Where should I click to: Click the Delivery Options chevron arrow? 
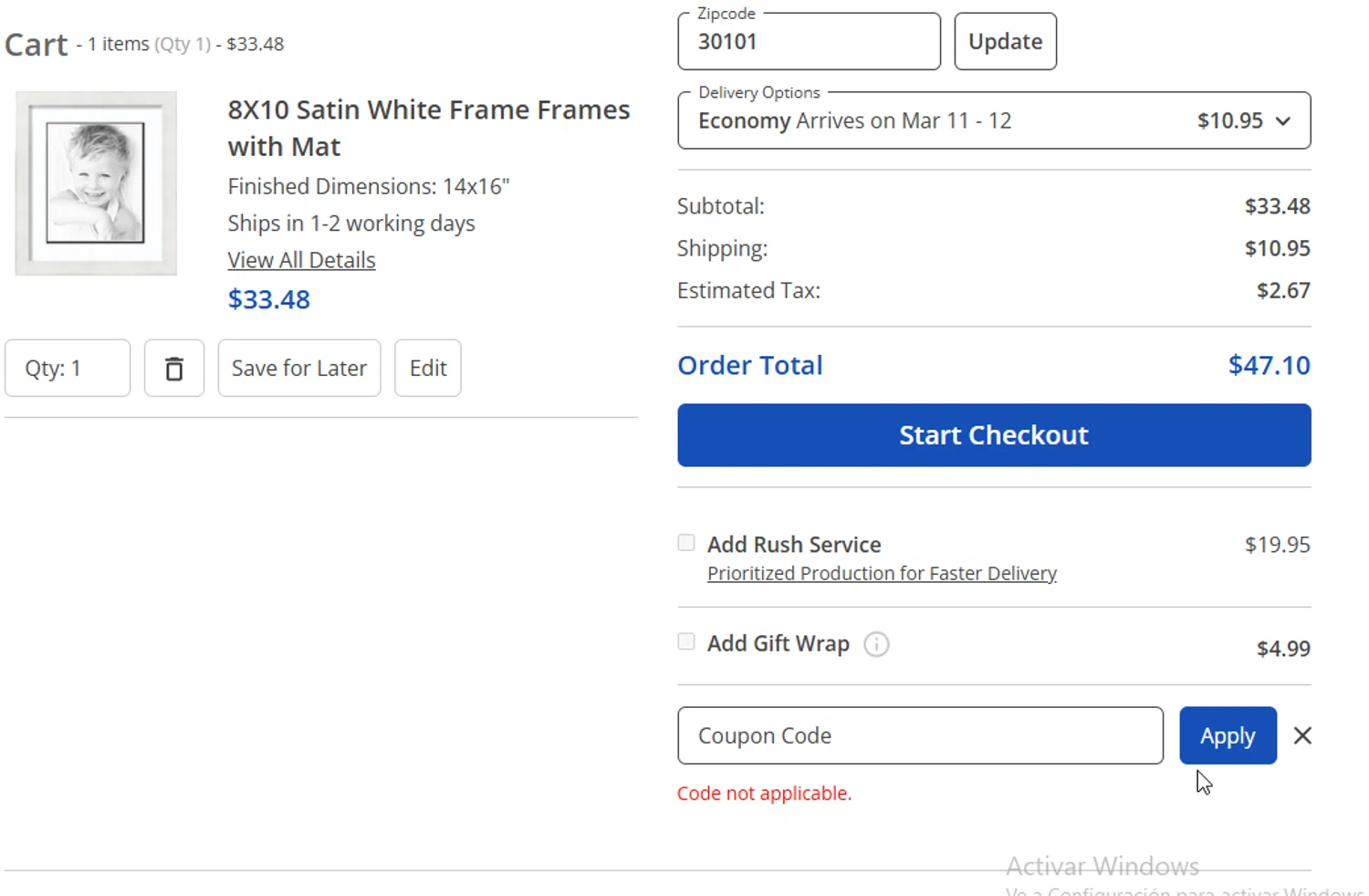[1283, 121]
